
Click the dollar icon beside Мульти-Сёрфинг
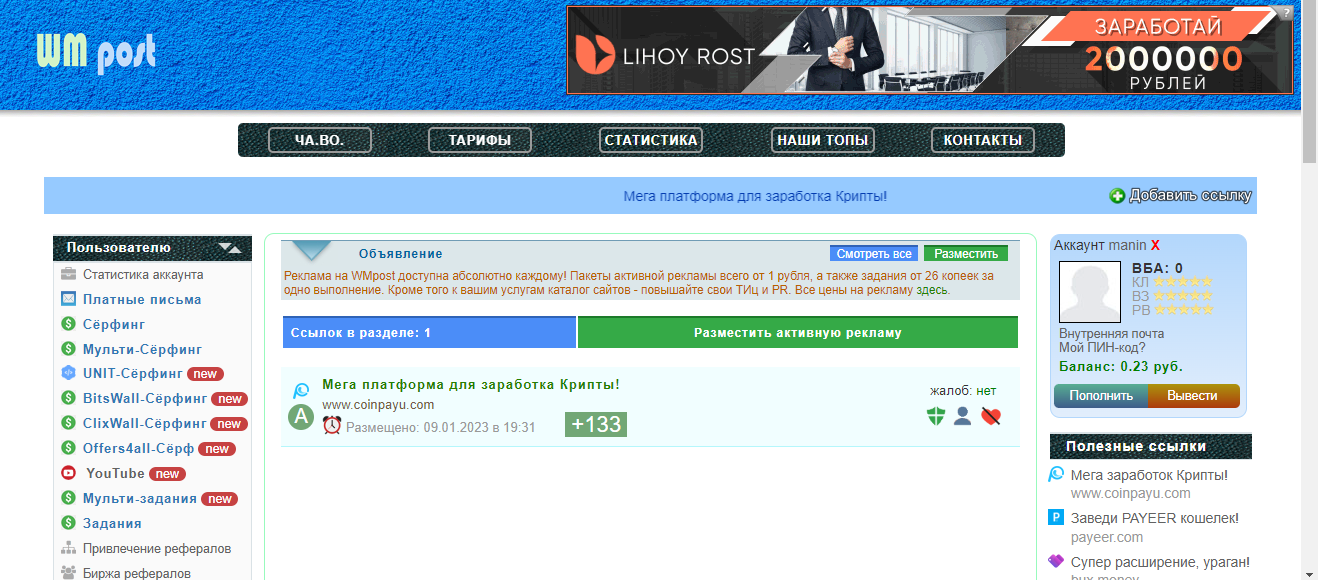(69, 349)
